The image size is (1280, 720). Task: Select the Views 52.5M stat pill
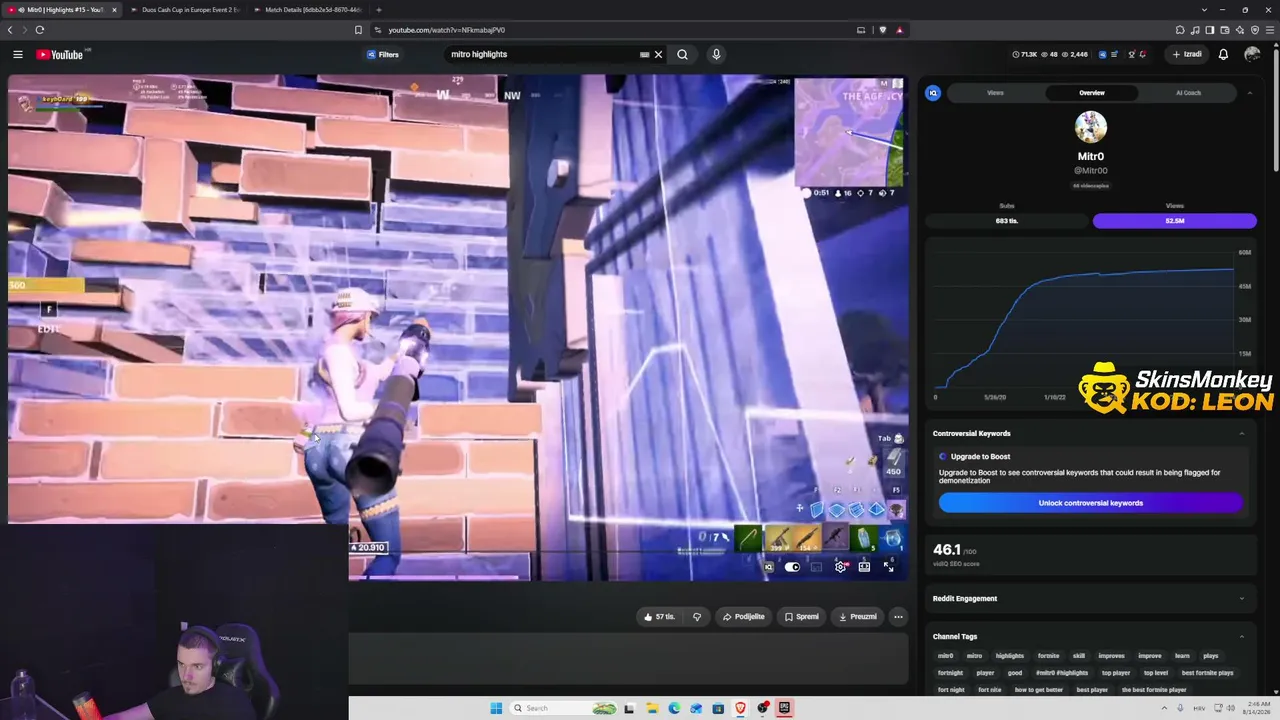(1174, 220)
